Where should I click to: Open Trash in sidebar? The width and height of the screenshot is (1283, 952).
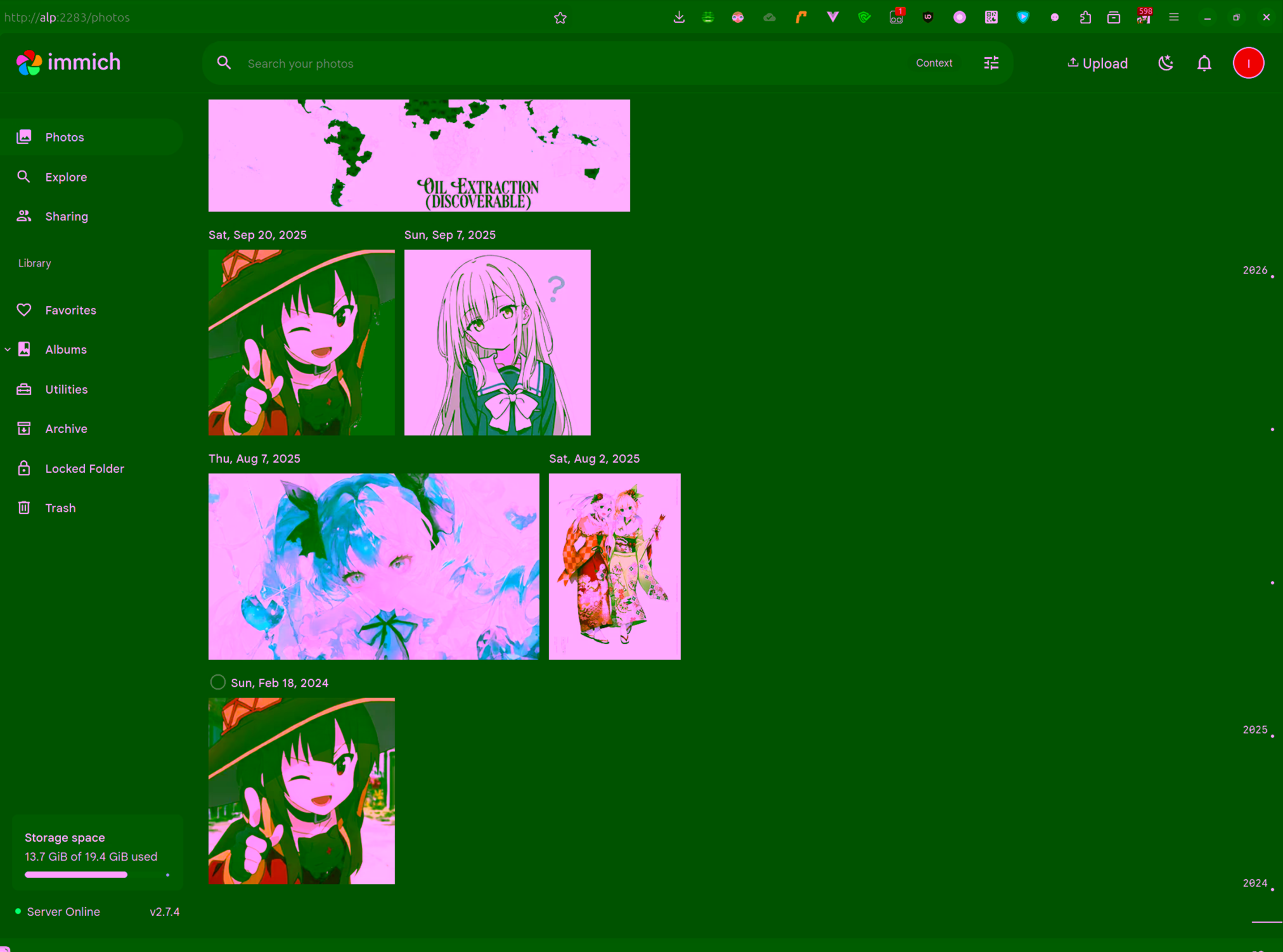pos(60,508)
